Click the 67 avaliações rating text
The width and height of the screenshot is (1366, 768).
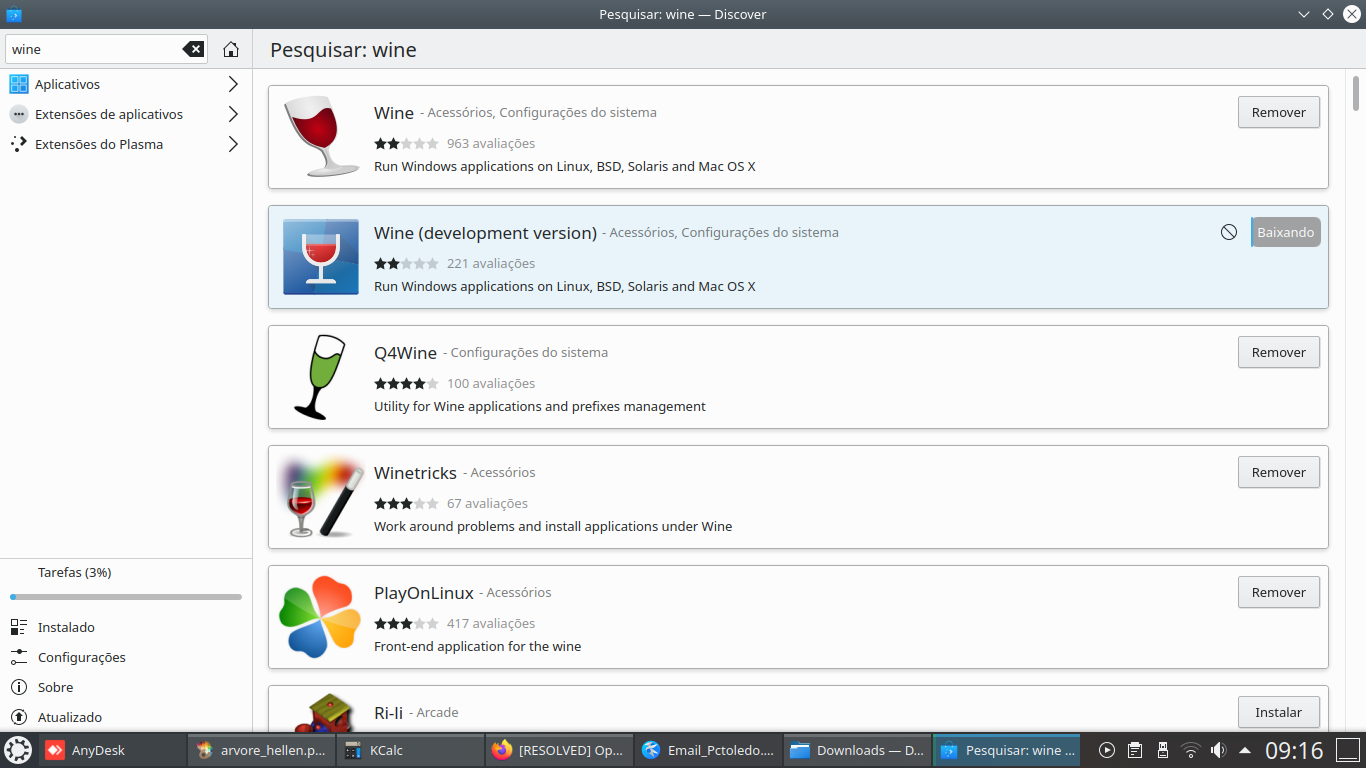pos(487,503)
